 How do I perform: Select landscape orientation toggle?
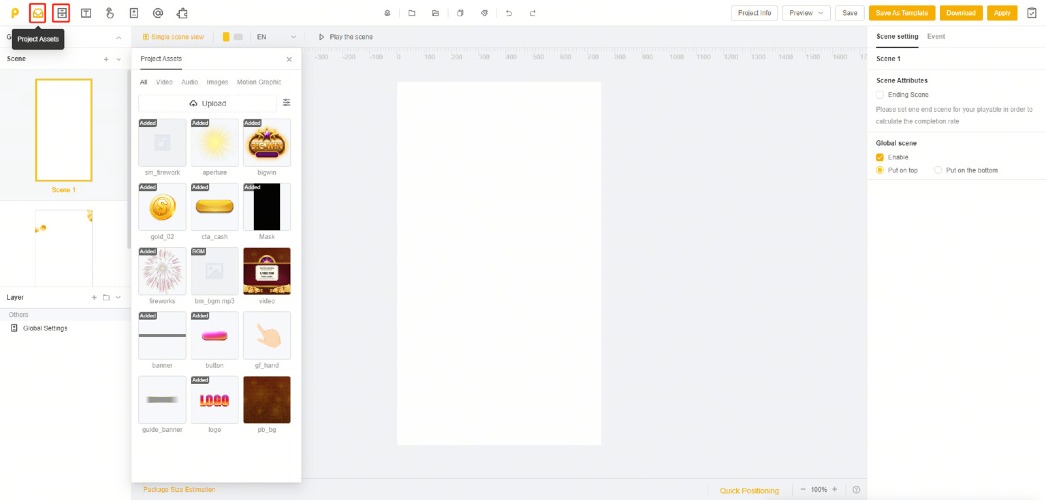[x=238, y=37]
